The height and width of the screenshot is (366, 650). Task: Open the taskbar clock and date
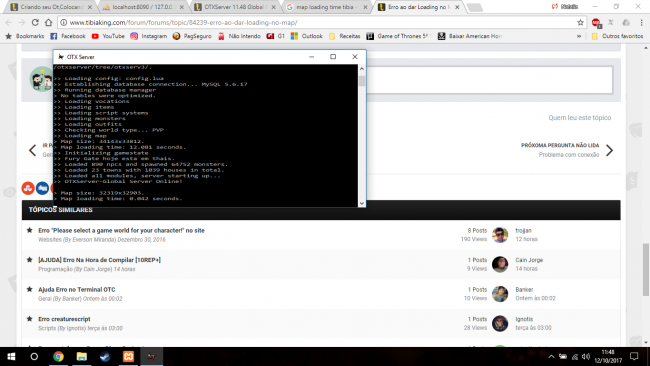pos(608,356)
